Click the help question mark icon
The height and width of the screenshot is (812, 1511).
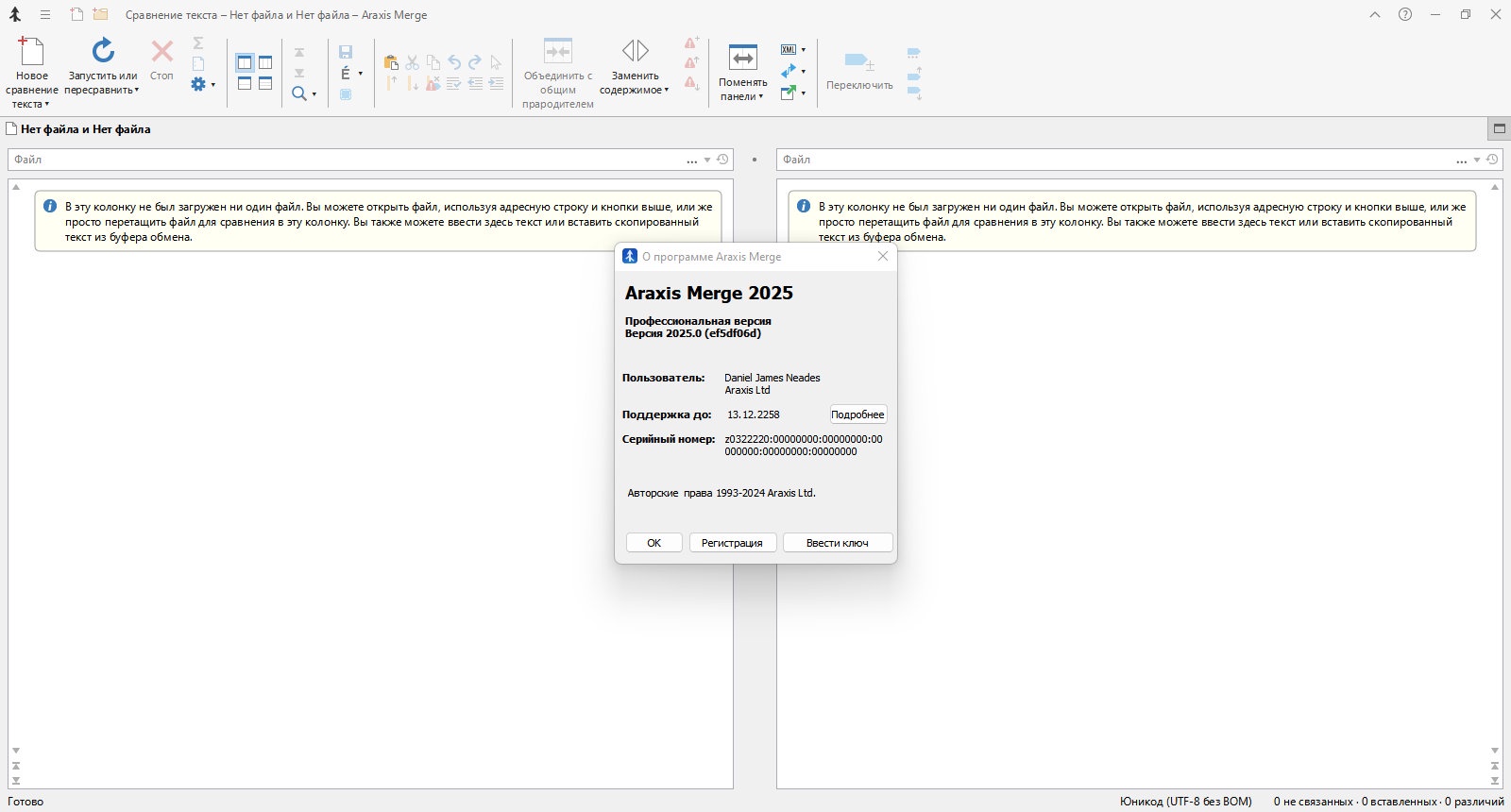1405,15
